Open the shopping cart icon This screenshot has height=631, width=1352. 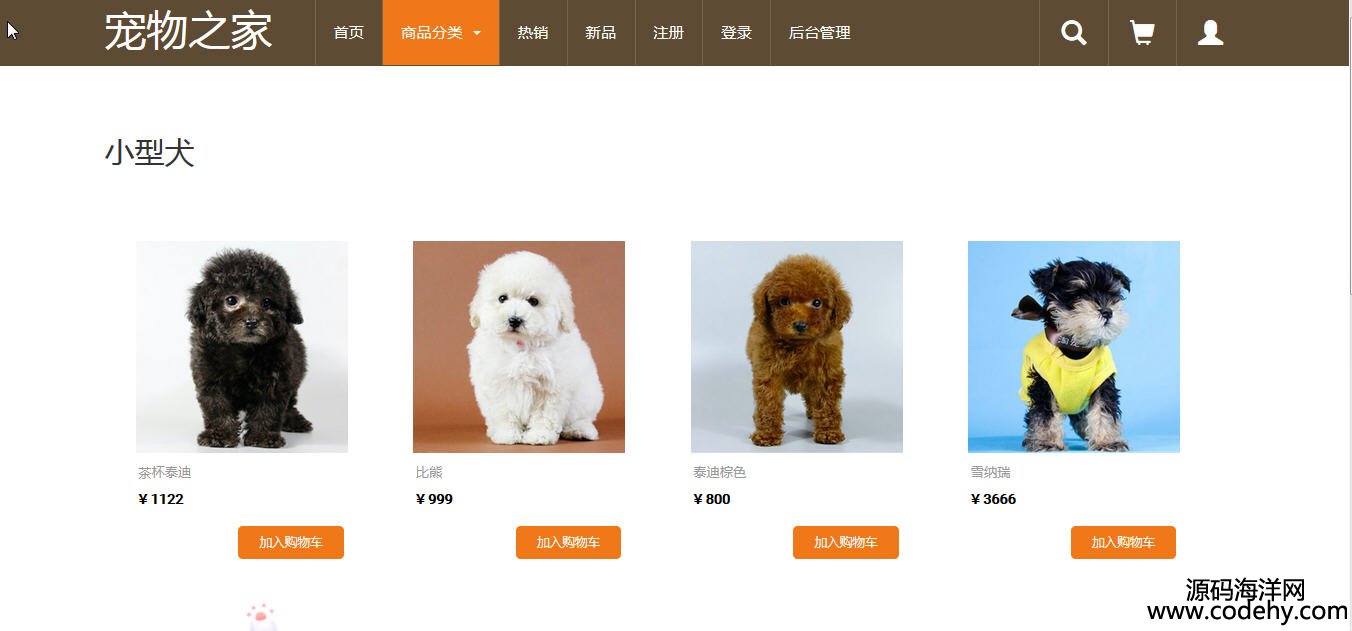(1142, 33)
